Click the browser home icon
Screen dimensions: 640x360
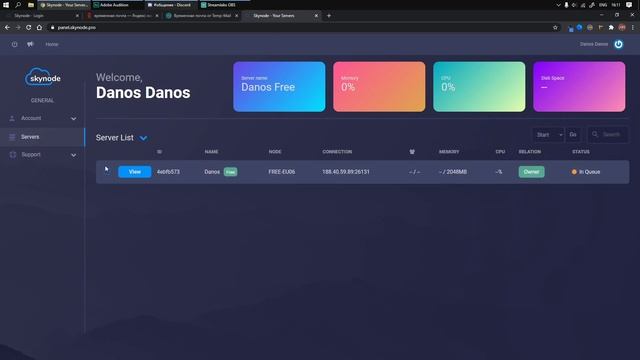(x=39, y=27)
